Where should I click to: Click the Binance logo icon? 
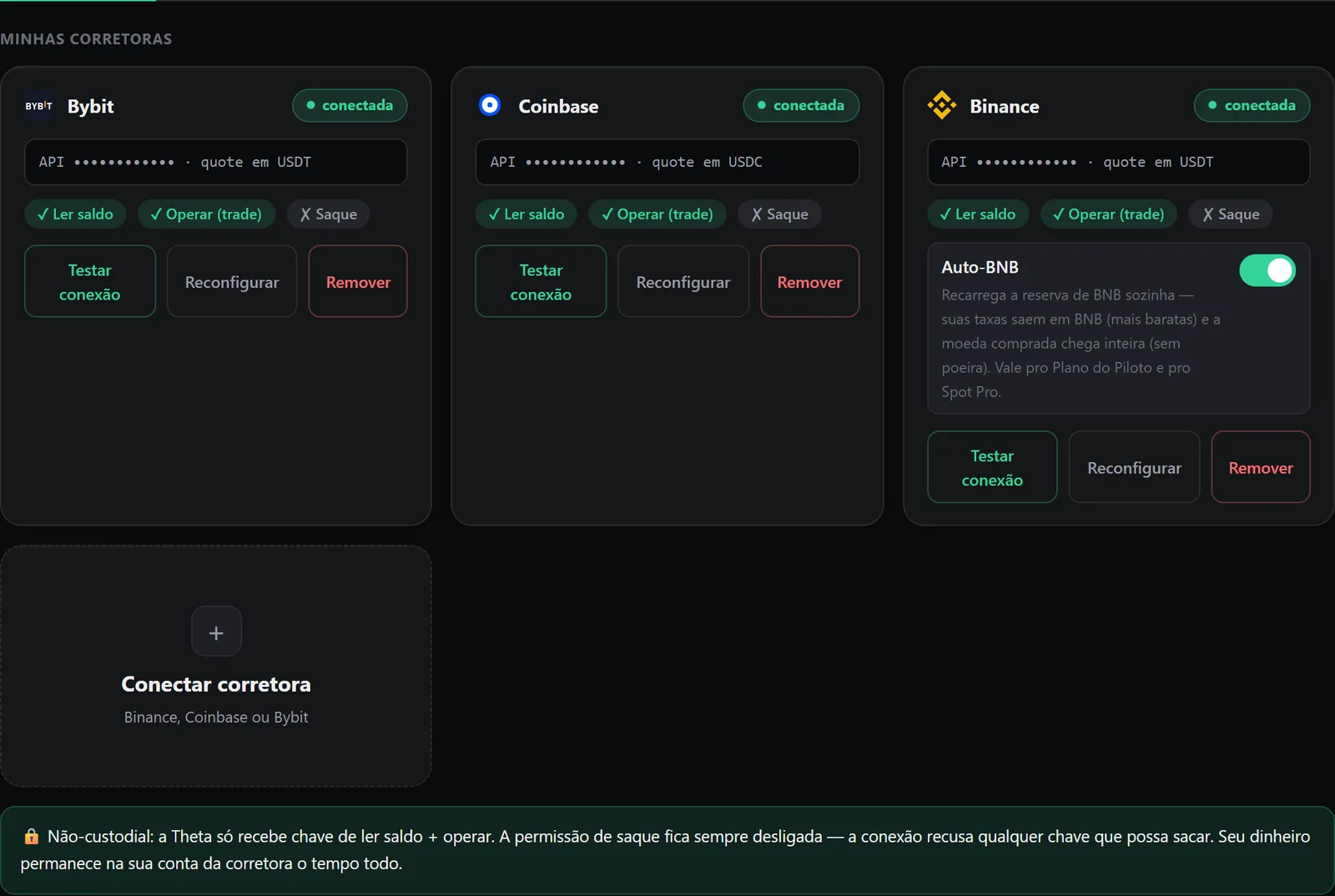click(942, 105)
